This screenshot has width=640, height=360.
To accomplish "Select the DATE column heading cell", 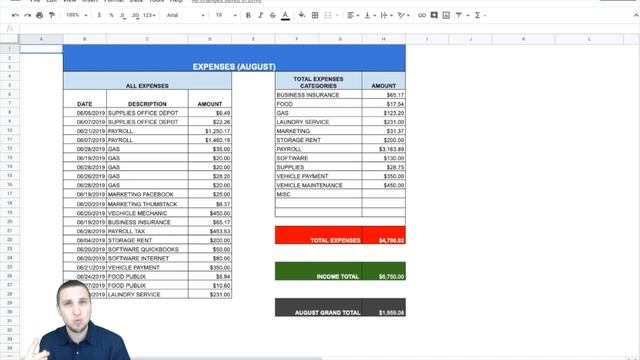I will pyautogui.click(x=85, y=99).
